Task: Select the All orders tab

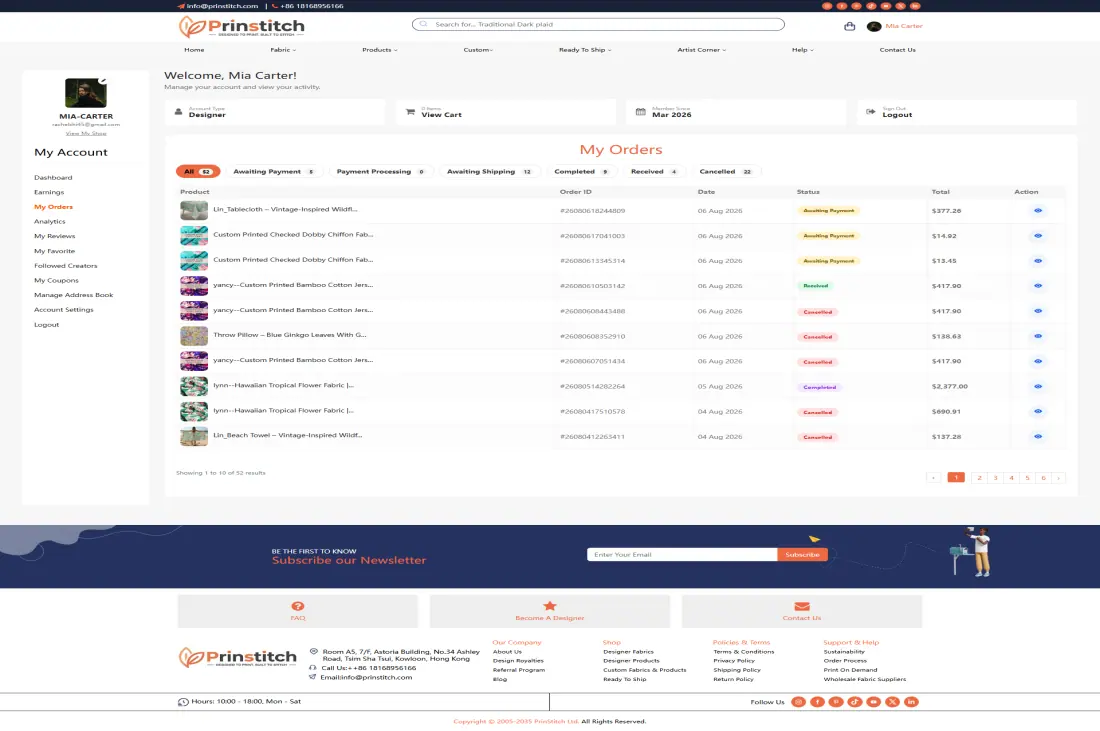Action: point(198,171)
